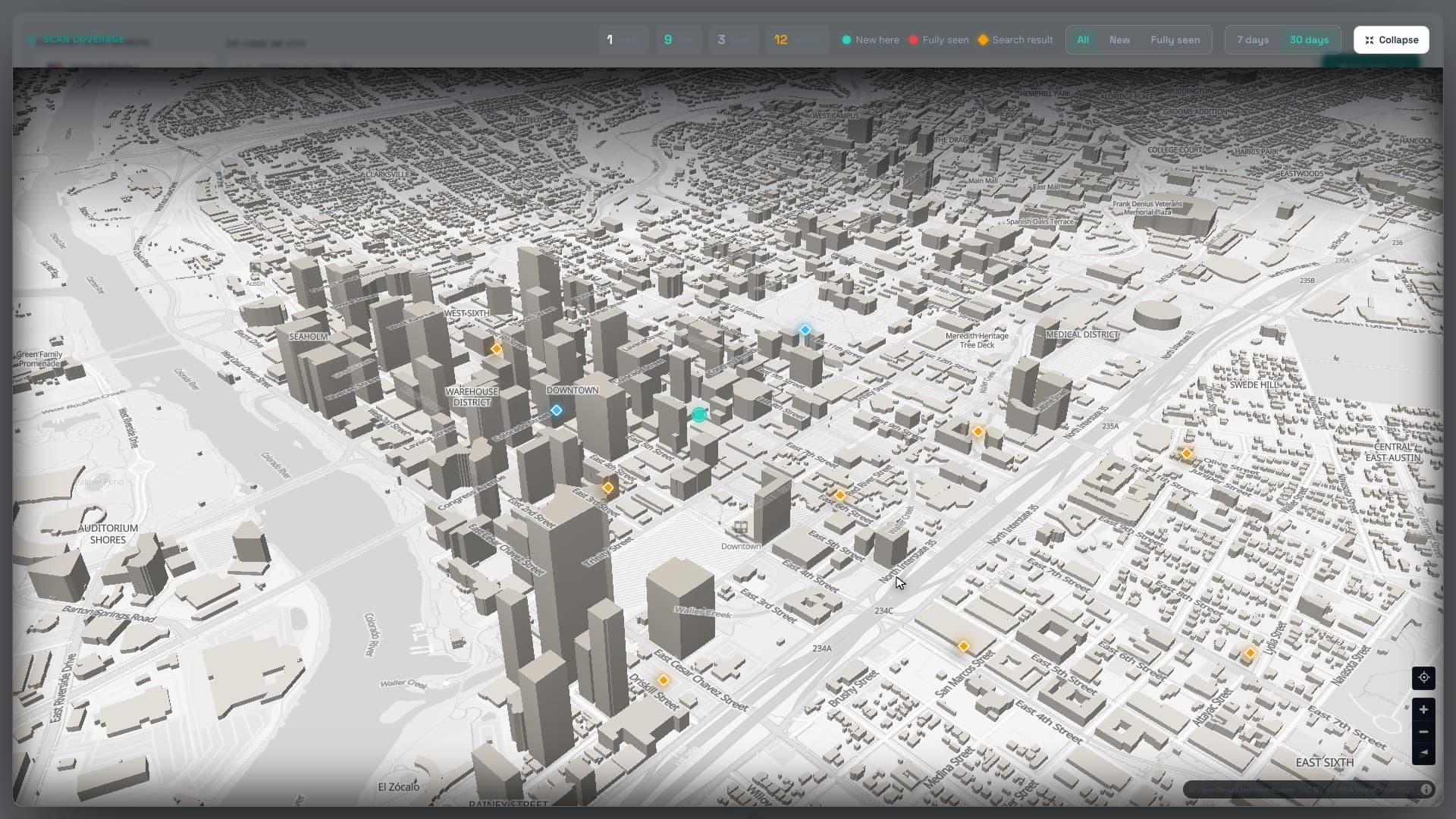
Task: Click orange marker near San Marcos Street
Action: click(964, 646)
